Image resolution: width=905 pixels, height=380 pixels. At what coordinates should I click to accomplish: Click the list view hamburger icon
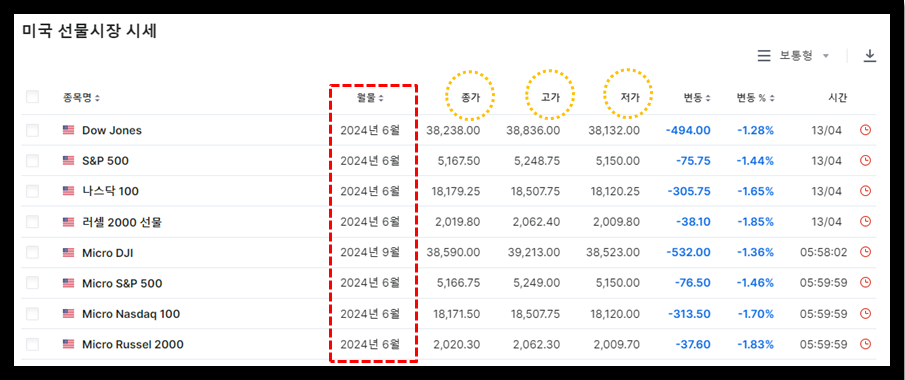[x=764, y=55]
